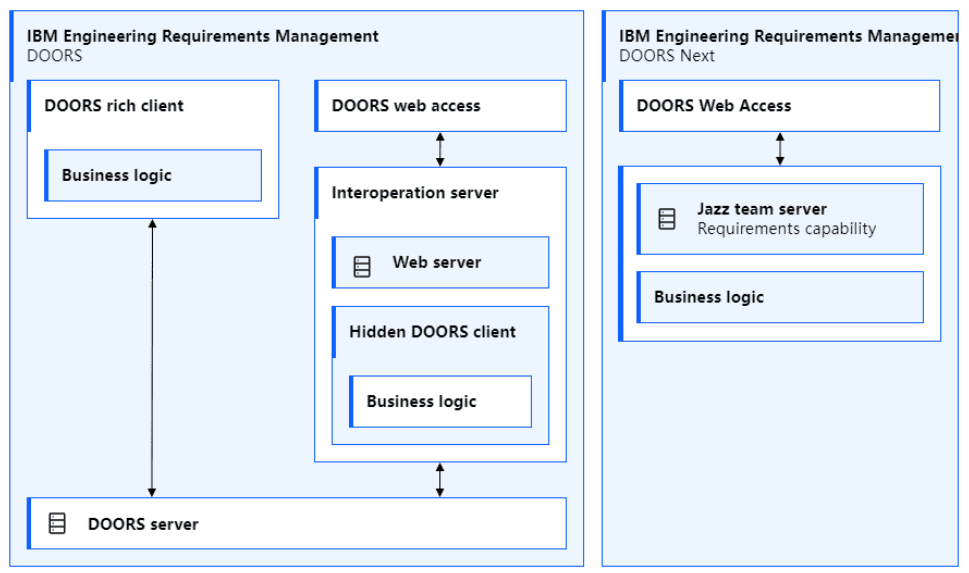969x573 pixels.
Task: Click the DOORS Next container subtitle
Action: coord(666,56)
